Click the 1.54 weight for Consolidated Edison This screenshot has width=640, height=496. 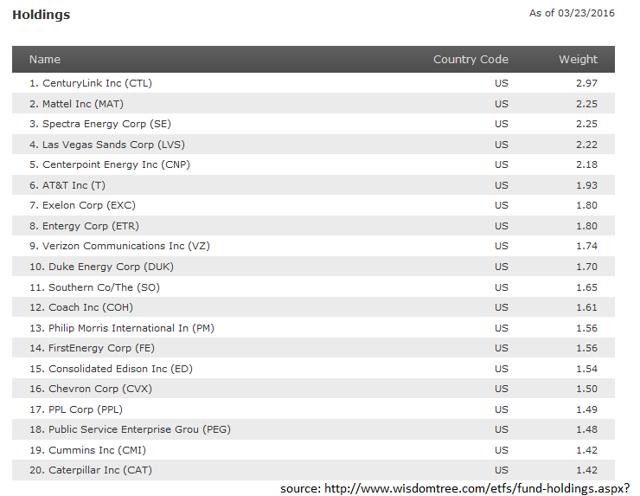[x=587, y=369]
